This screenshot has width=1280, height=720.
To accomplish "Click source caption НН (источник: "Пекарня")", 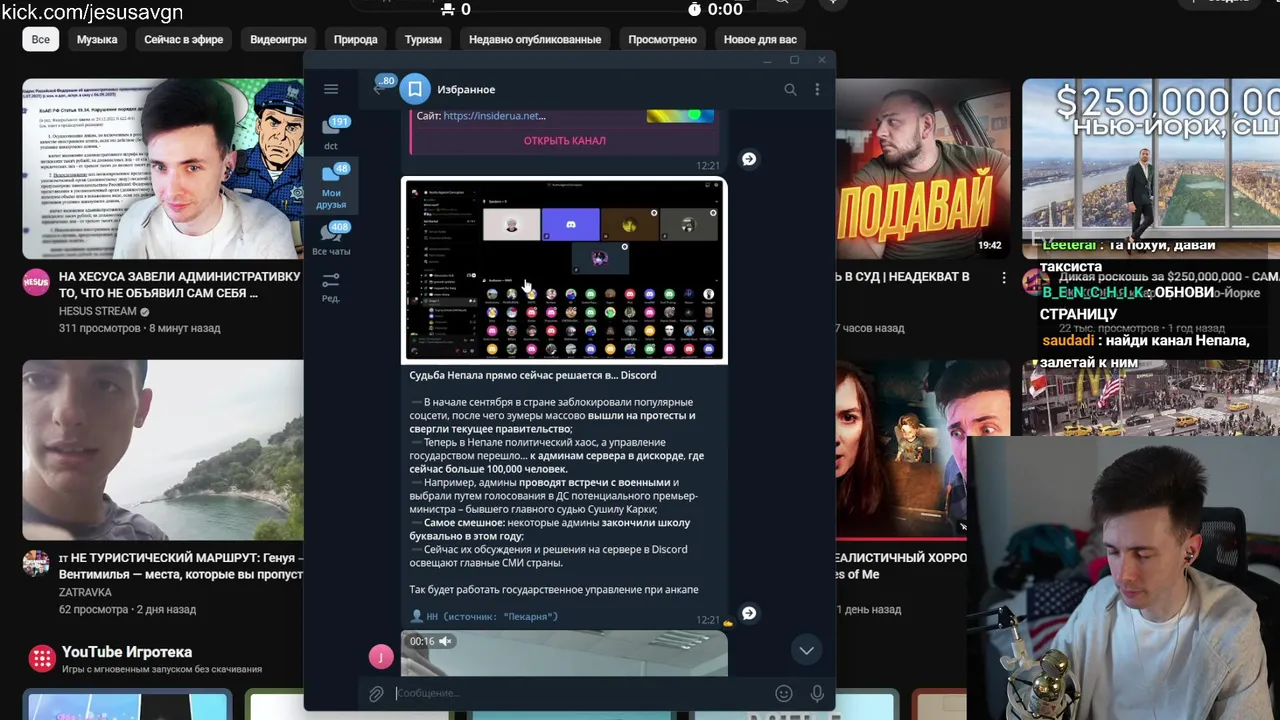I will [x=492, y=617].
